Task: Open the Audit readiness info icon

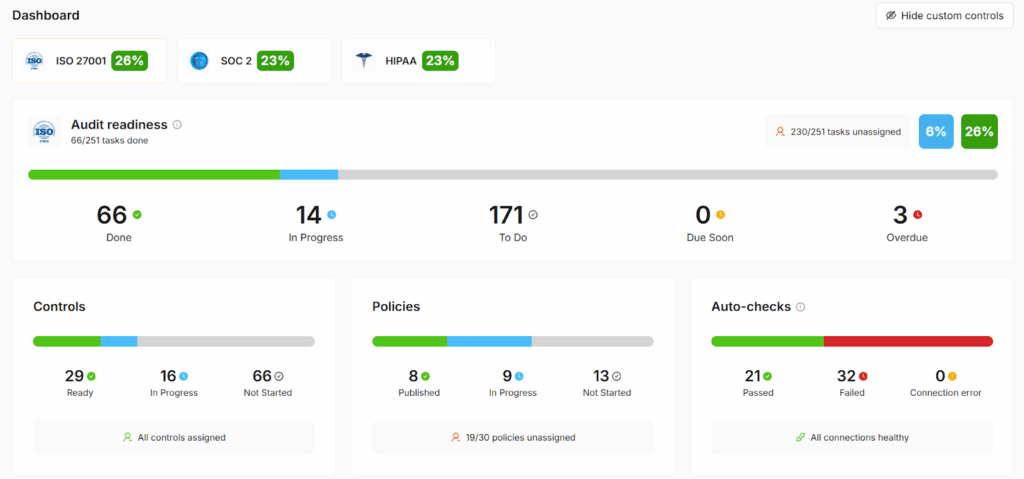Action: [x=177, y=124]
